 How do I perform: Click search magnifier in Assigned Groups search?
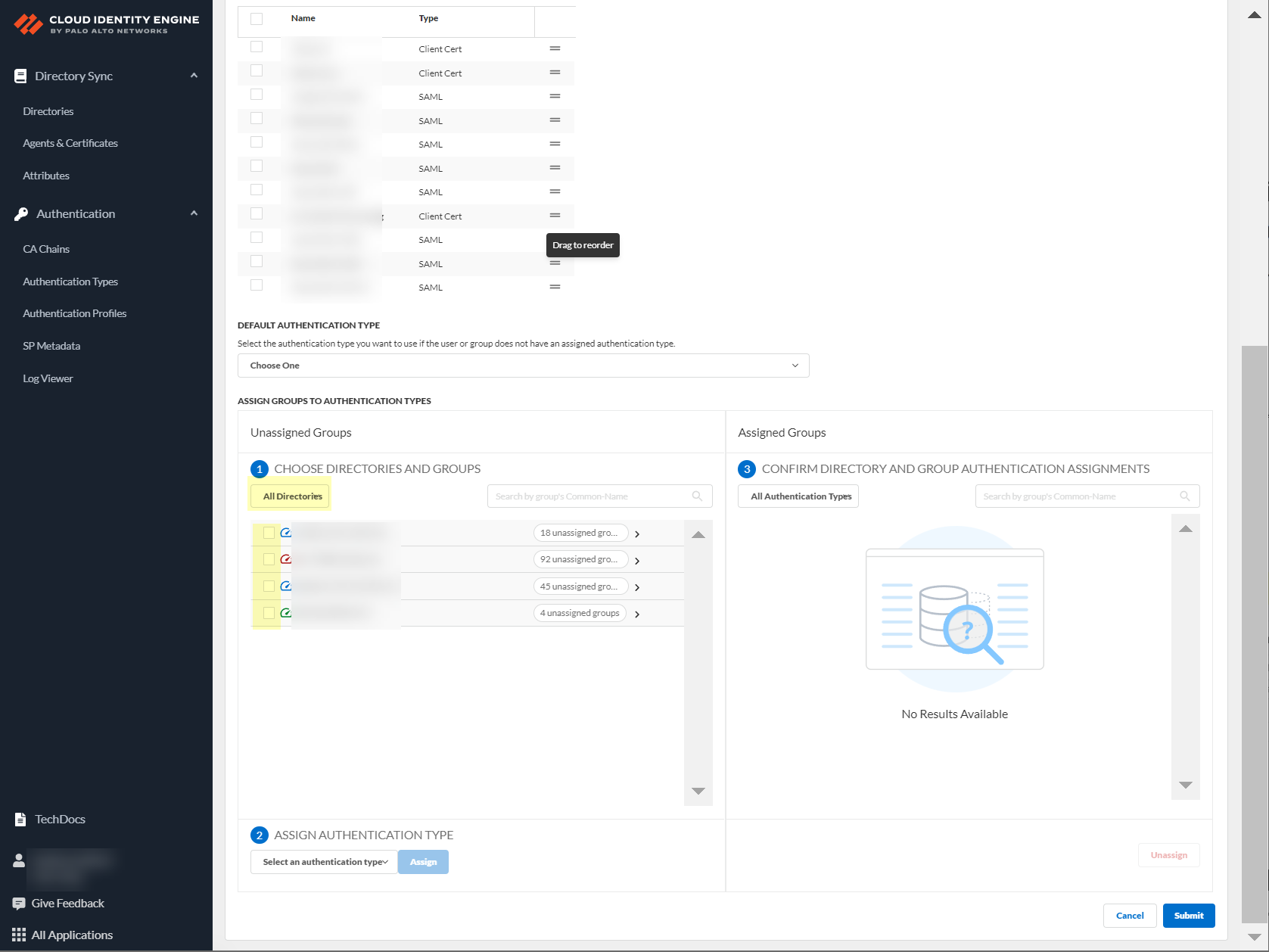pyautogui.click(x=1185, y=496)
